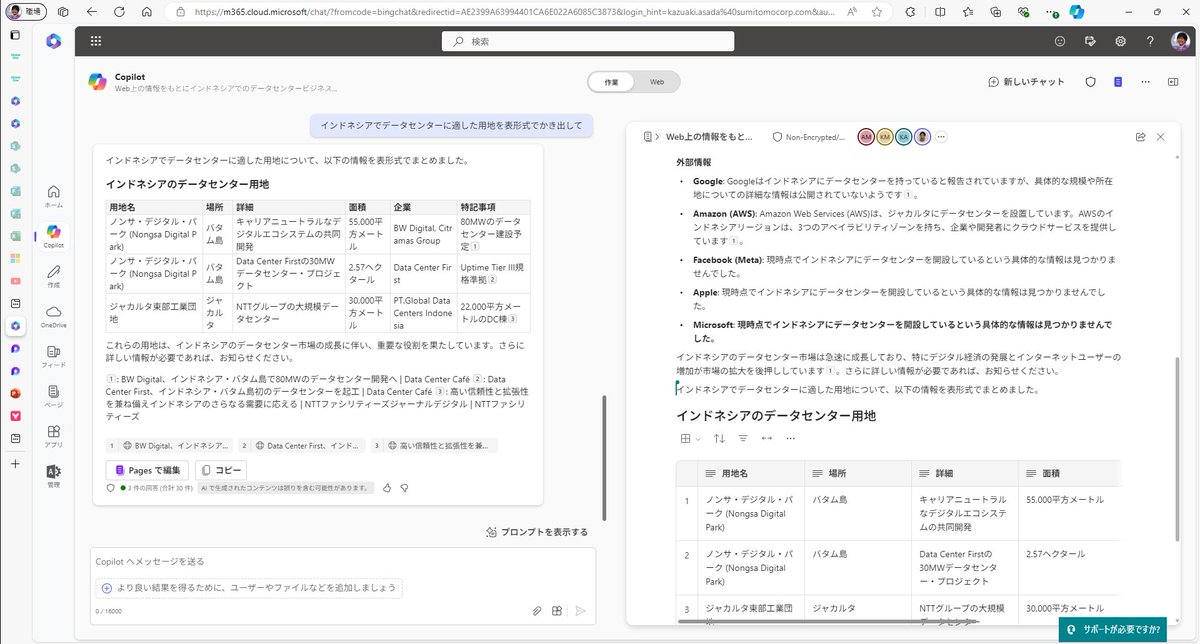Viewport: 1200px width, 644px height.
Task: Click the sort arrows icon above the table
Action: [x=719, y=438]
